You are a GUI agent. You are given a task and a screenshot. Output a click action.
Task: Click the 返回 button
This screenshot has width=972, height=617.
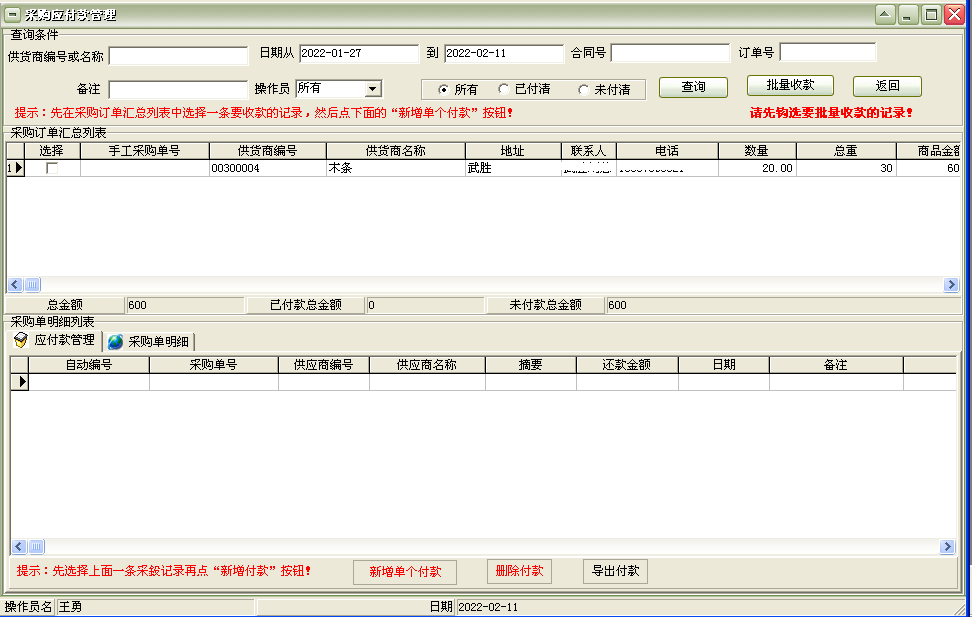(x=886, y=88)
